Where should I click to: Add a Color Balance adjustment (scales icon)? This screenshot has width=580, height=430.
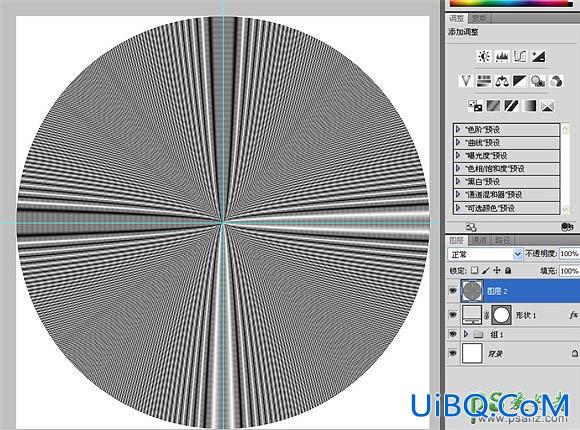(502, 81)
